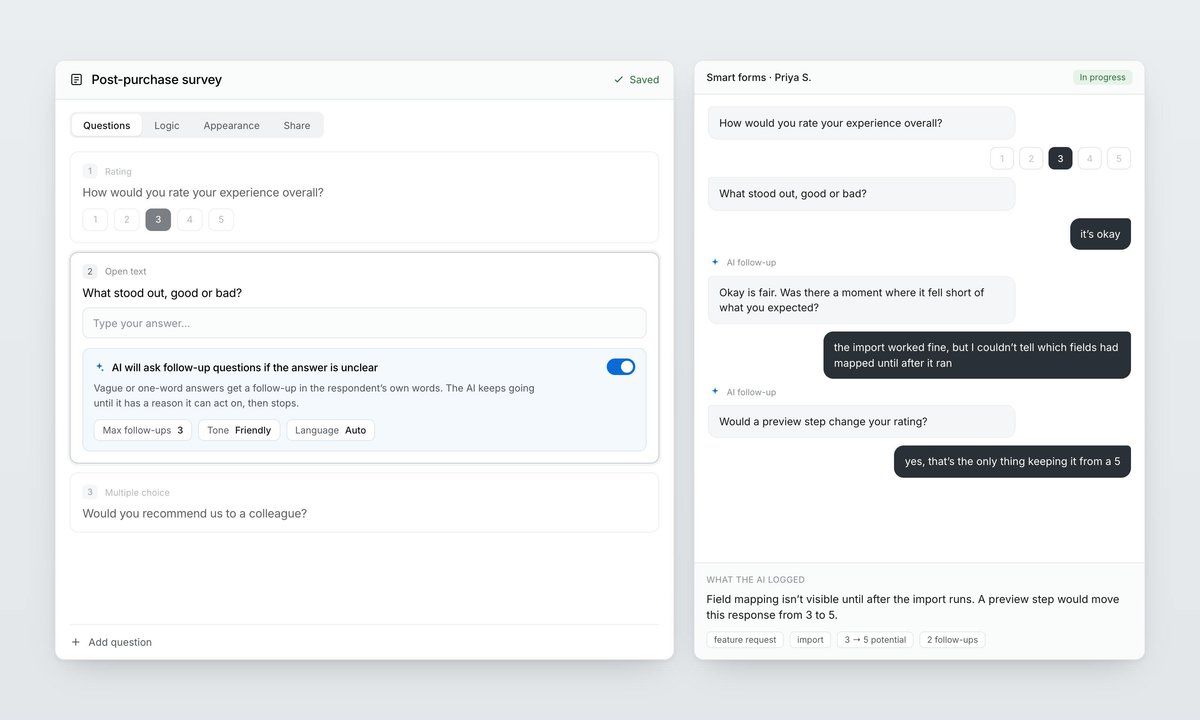
Task: Select rating 2 in the survey editor
Action: (x=127, y=220)
